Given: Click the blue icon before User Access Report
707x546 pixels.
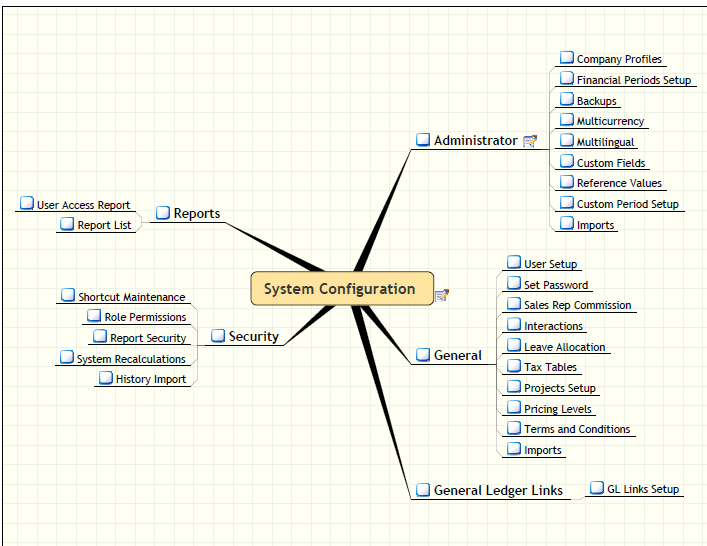Looking at the screenshot, I should [27, 204].
